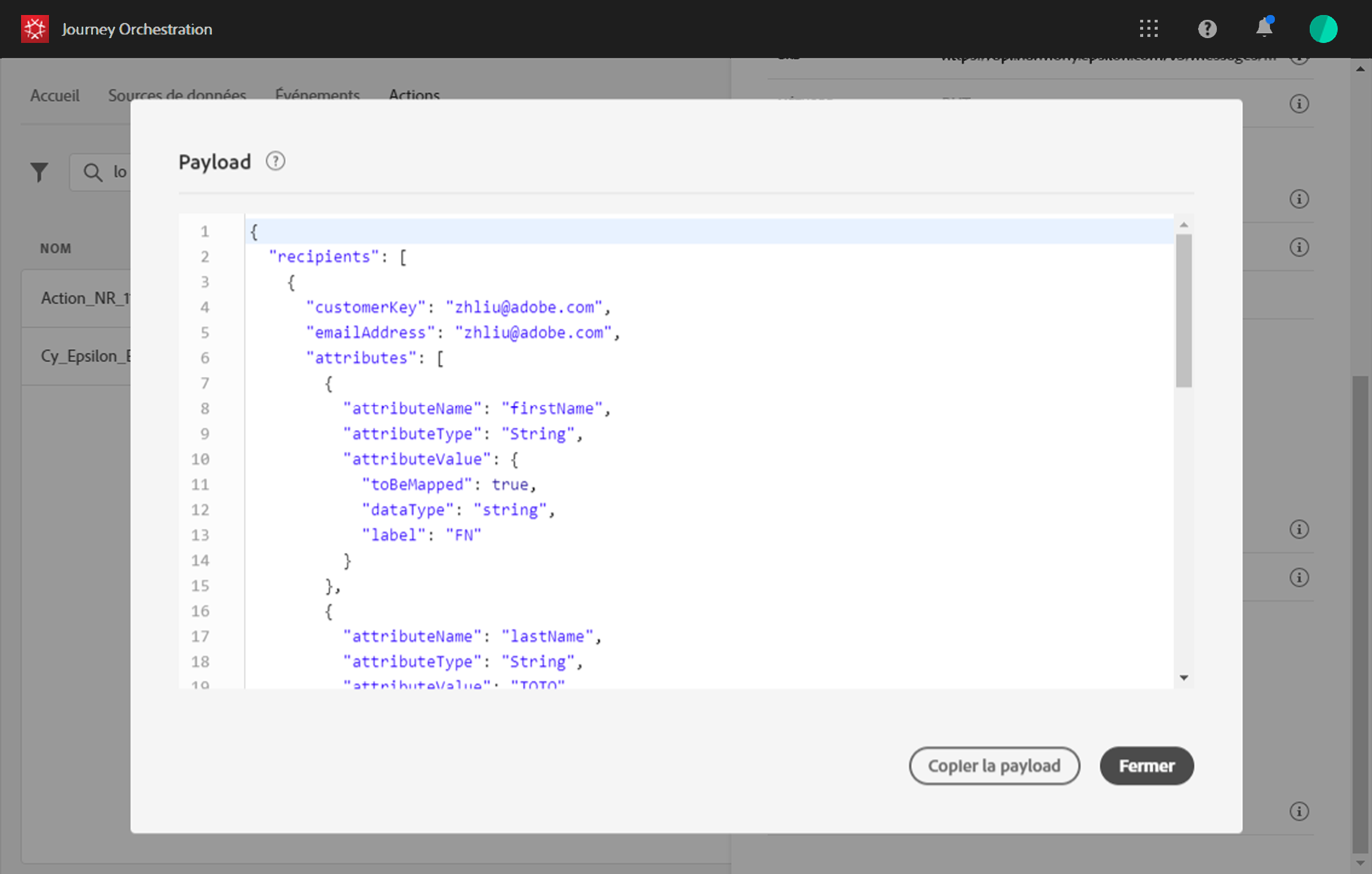Open the Accueil tab
The width and height of the screenshot is (1372, 874).
(55, 95)
